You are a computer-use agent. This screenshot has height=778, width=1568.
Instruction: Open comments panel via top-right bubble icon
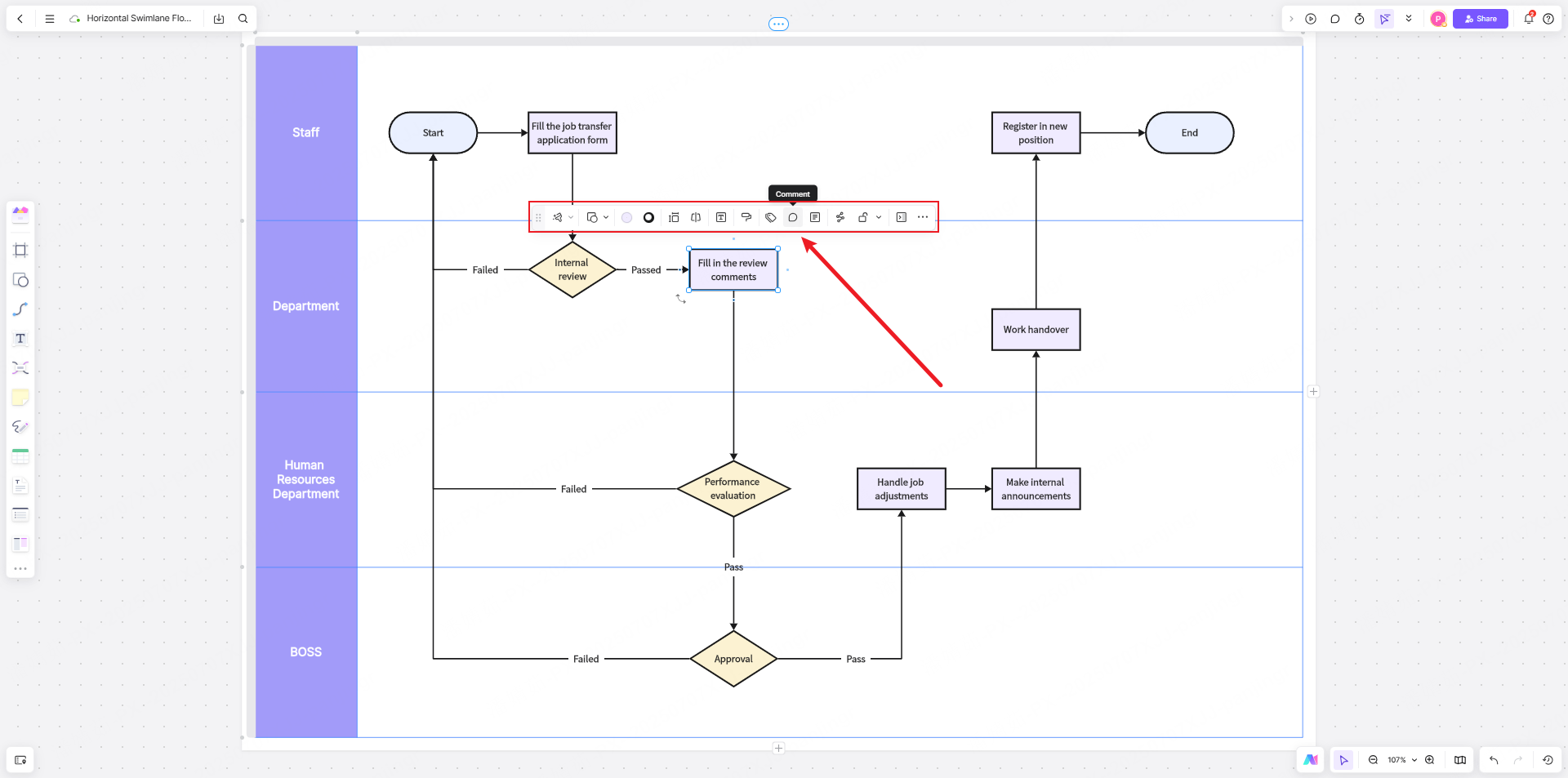[x=1335, y=18]
